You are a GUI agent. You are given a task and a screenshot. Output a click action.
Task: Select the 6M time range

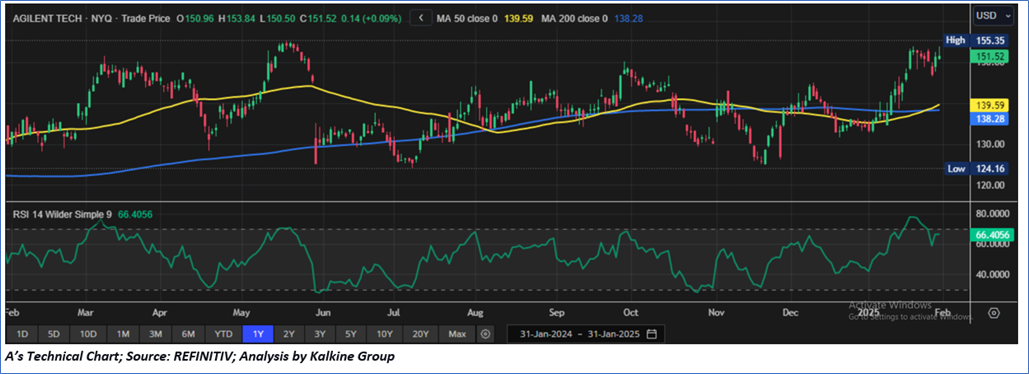pyautogui.click(x=188, y=334)
